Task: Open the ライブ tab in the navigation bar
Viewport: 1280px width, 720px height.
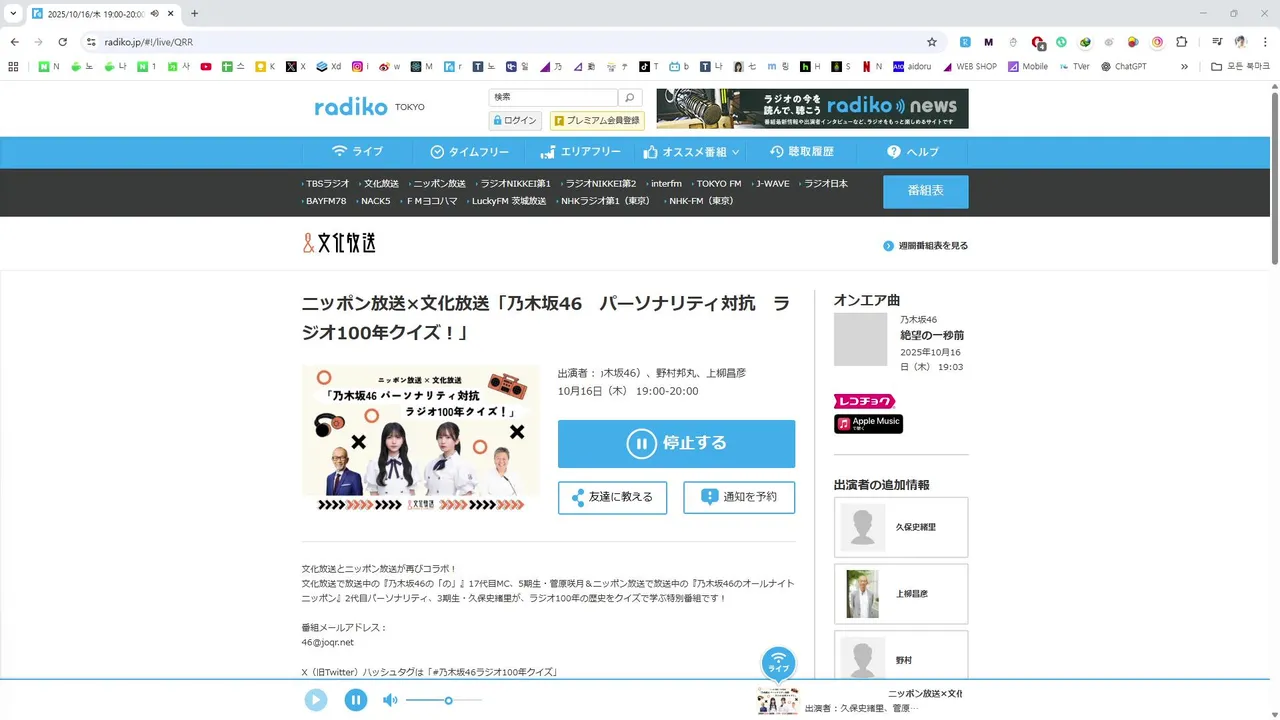Action: coord(357,152)
